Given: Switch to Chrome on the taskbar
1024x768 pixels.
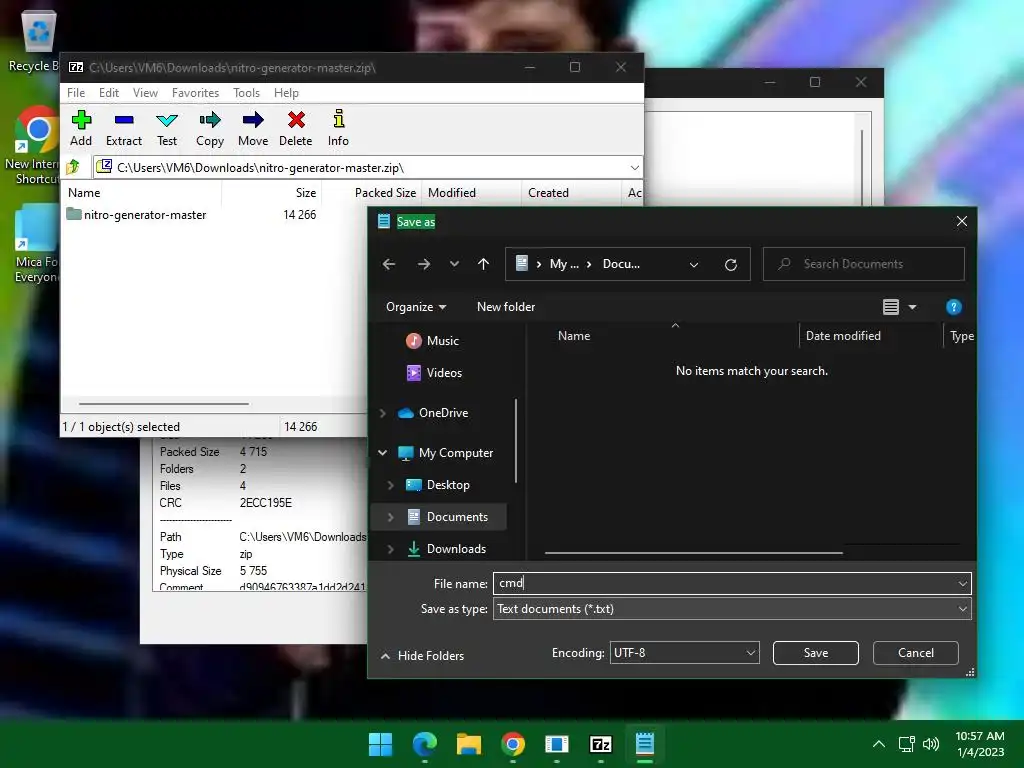Looking at the screenshot, I should (x=513, y=744).
